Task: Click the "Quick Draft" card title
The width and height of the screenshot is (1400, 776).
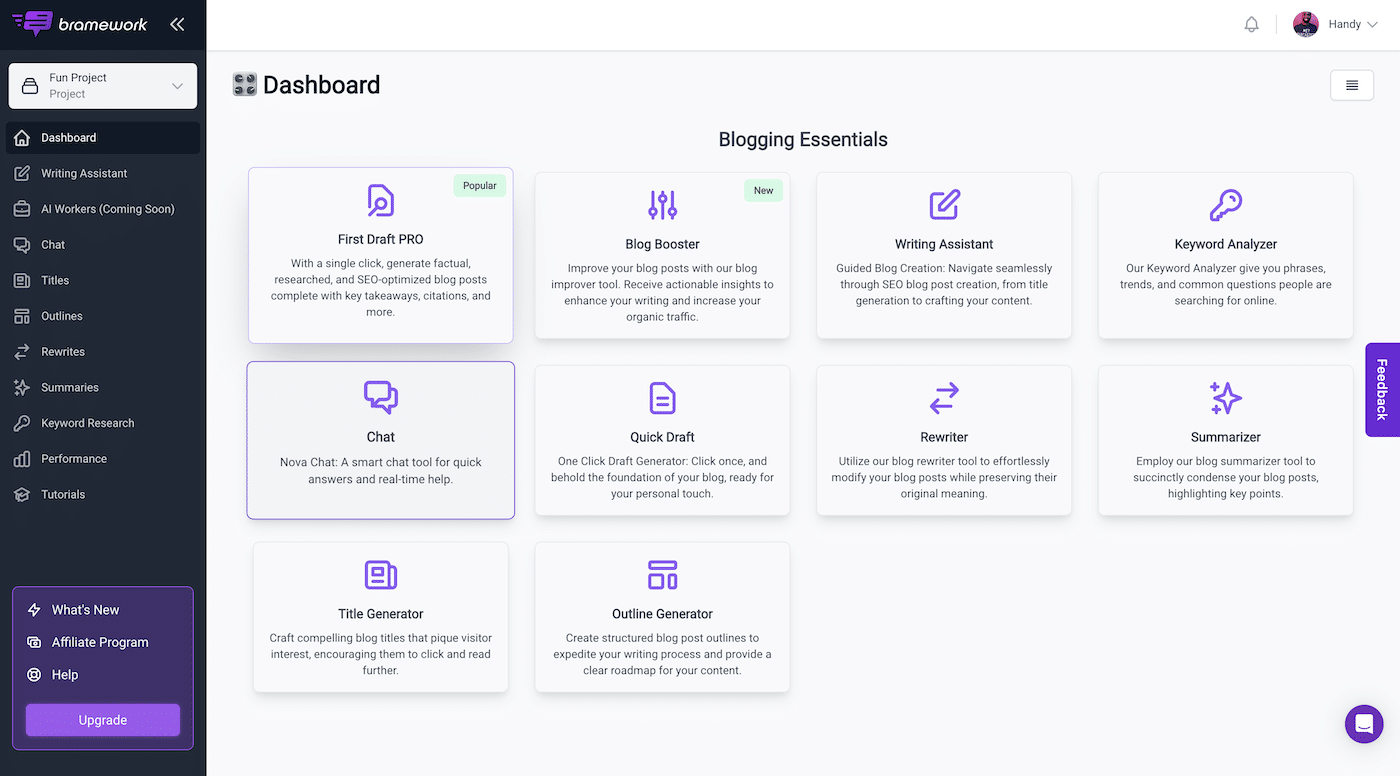Action: coord(662,437)
